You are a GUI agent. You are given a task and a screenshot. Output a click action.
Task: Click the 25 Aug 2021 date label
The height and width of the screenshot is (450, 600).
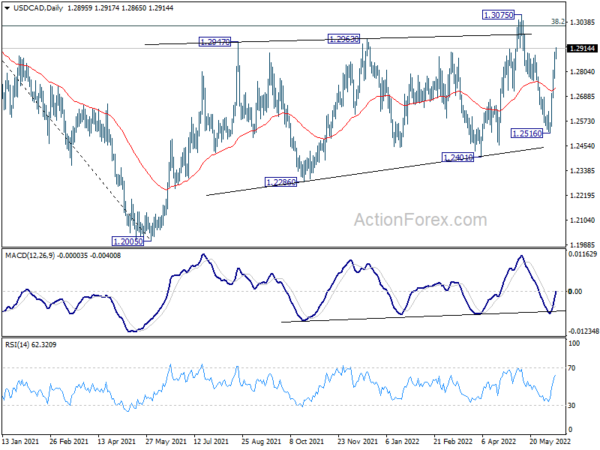click(x=261, y=442)
